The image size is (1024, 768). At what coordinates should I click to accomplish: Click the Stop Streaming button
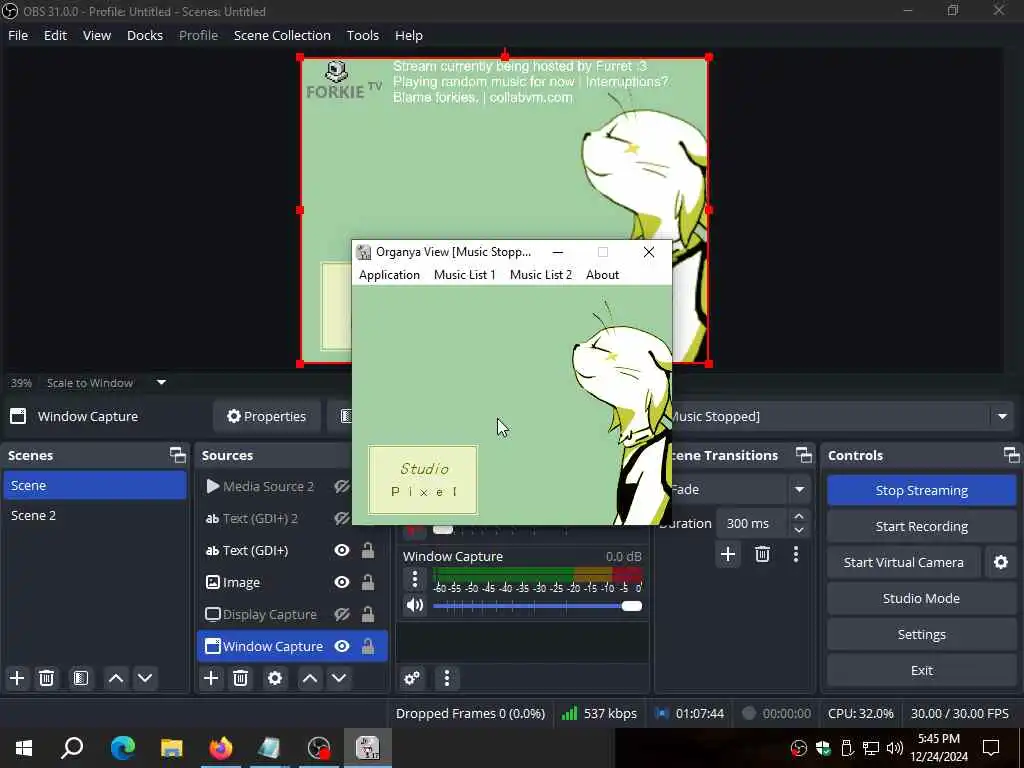921,490
